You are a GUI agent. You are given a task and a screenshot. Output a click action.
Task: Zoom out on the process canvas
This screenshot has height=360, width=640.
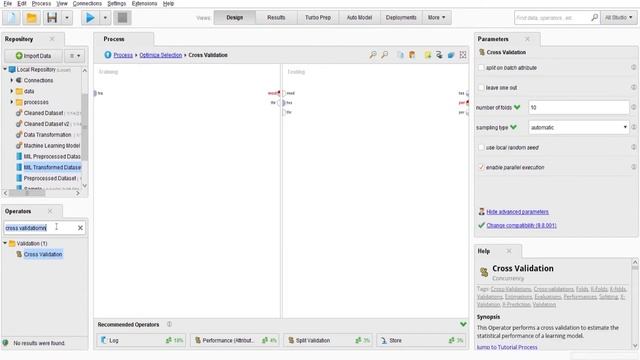pyautogui.click(x=384, y=55)
